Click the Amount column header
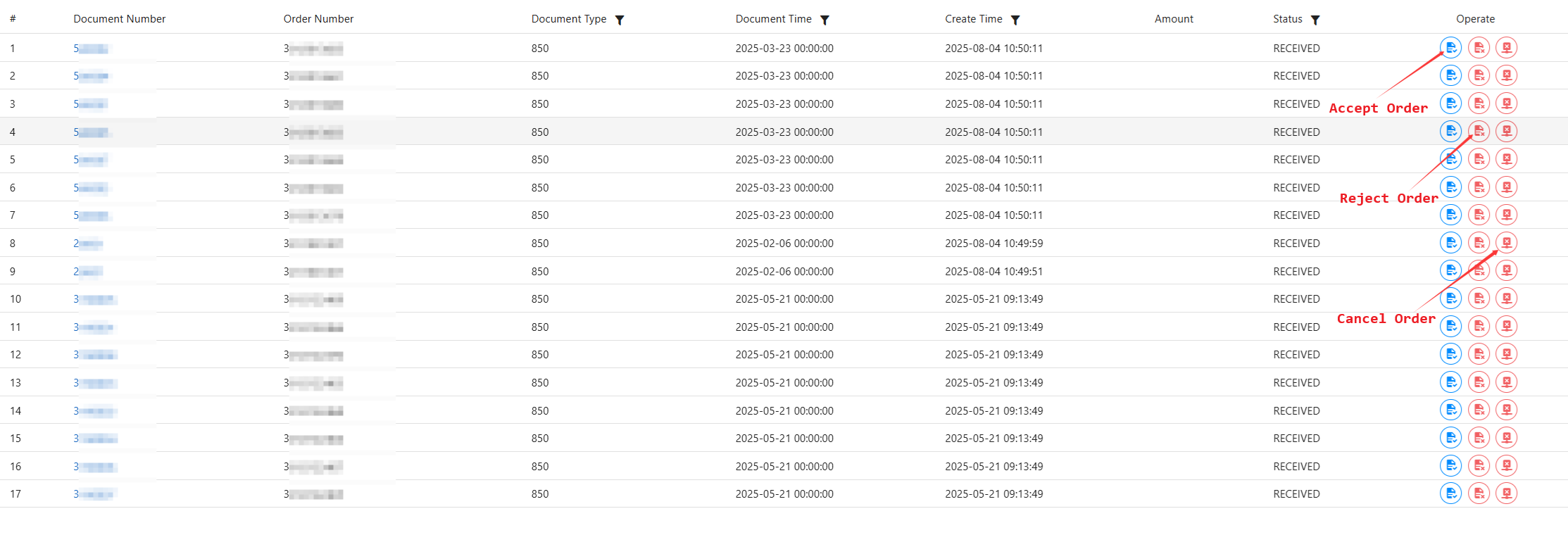The image size is (1568, 554). (1174, 19)
